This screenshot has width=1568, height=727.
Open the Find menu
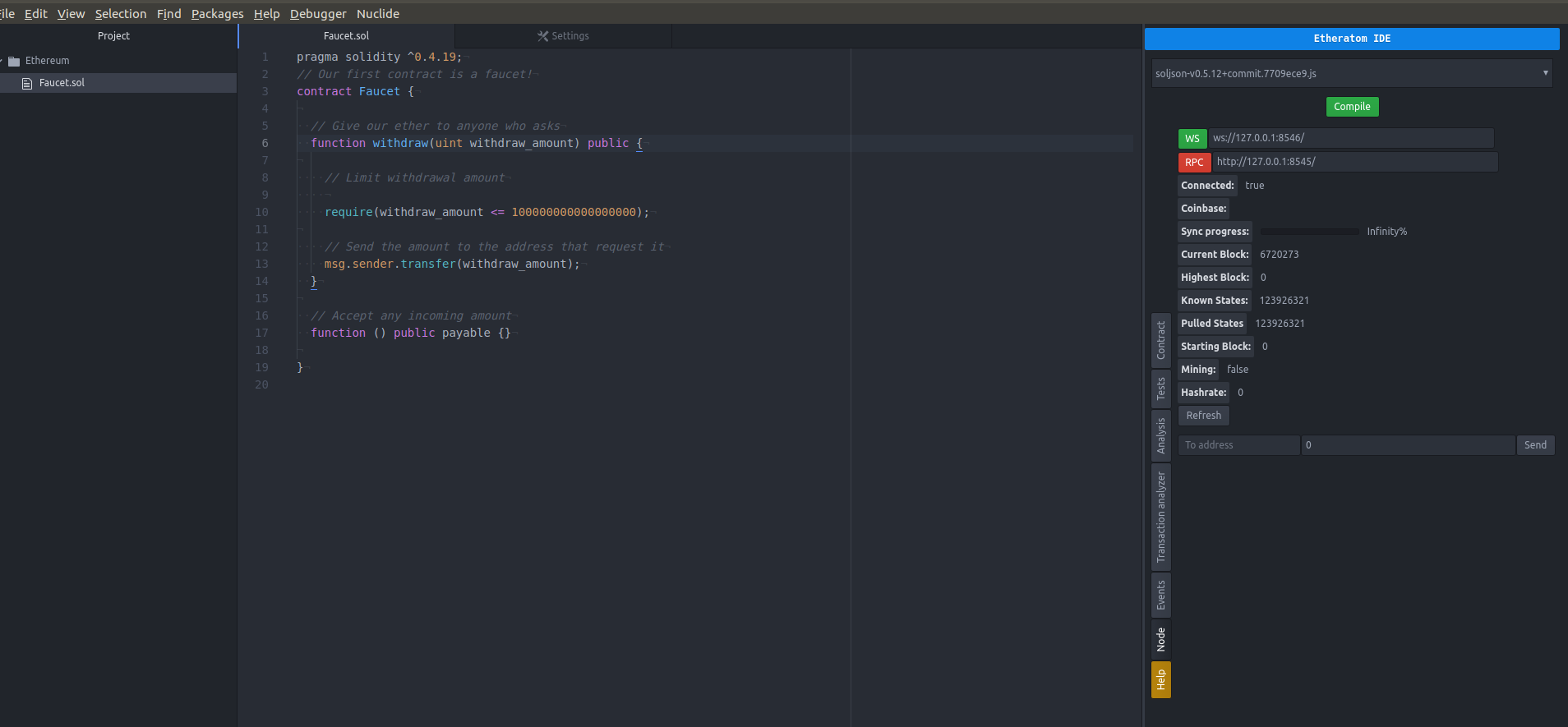pyautogui.click(x=168, y=13)
